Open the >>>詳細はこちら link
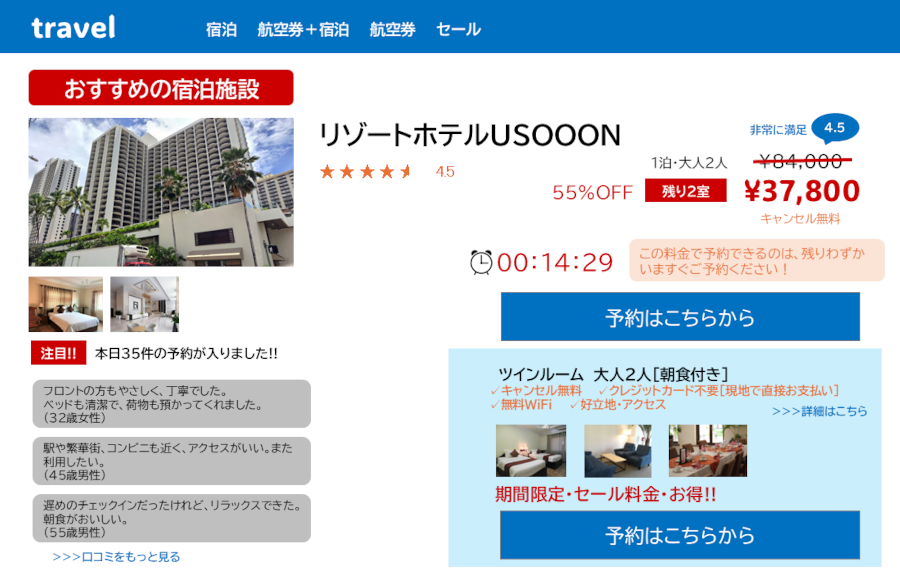900x580 pixels. point(819,411)
